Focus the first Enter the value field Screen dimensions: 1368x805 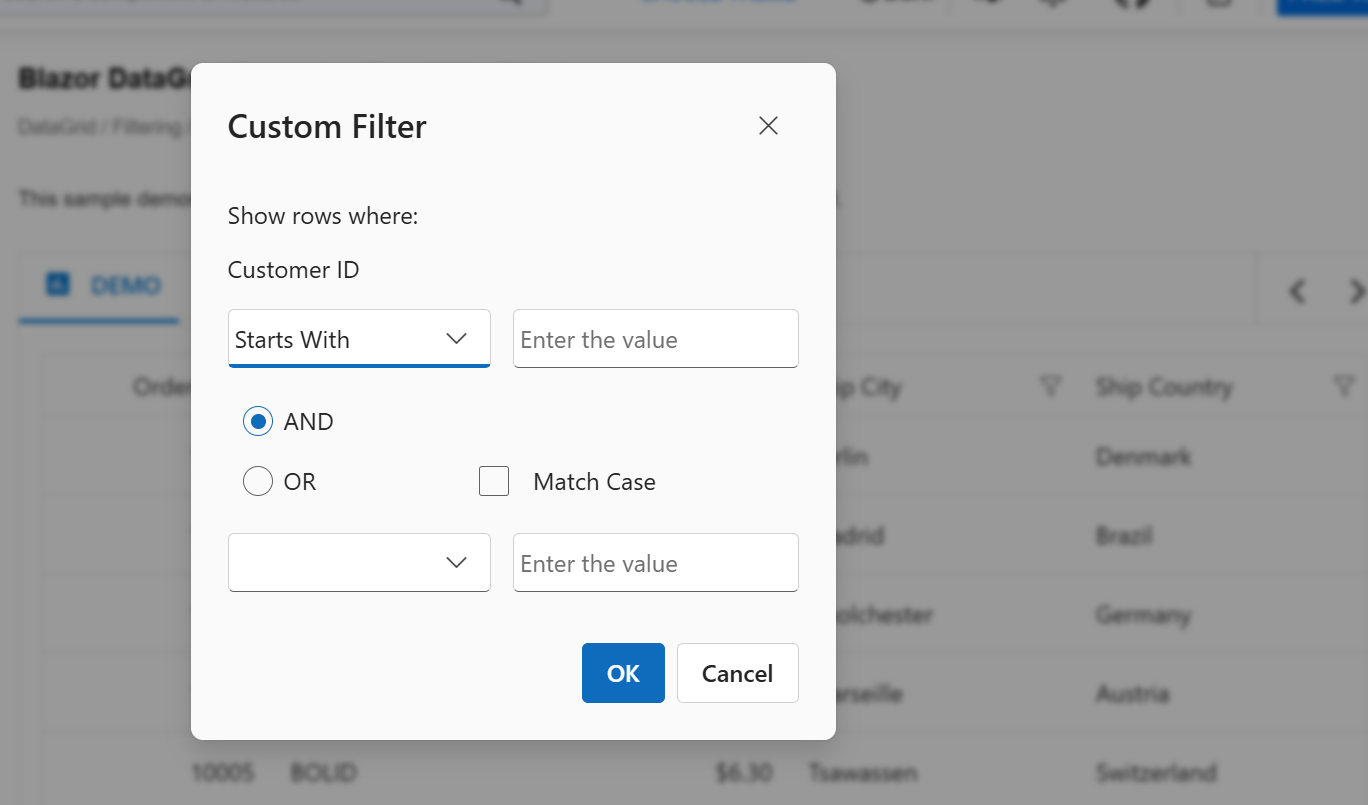tap(655, 339)
